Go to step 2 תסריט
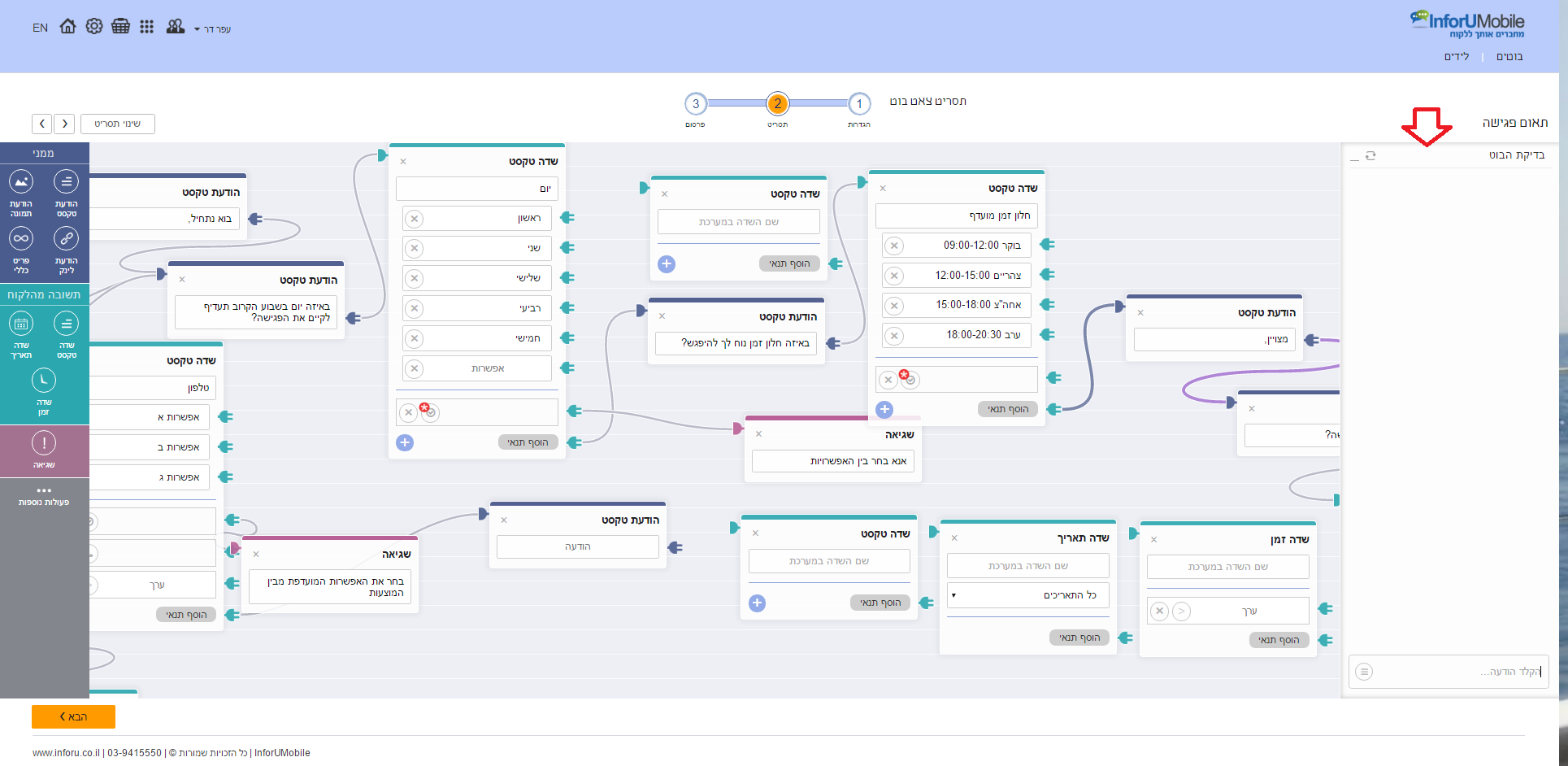1568x766 pixels. point(778,103)
